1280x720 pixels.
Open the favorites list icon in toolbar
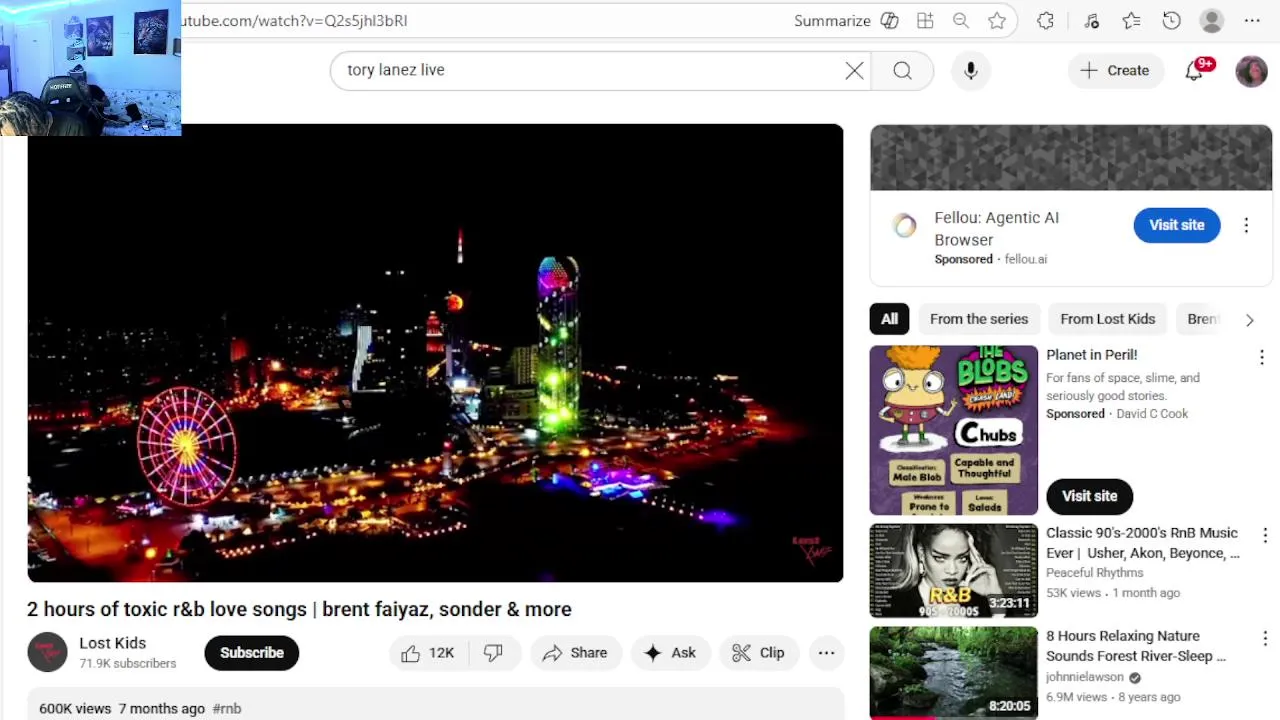[x=1131, y=20]
